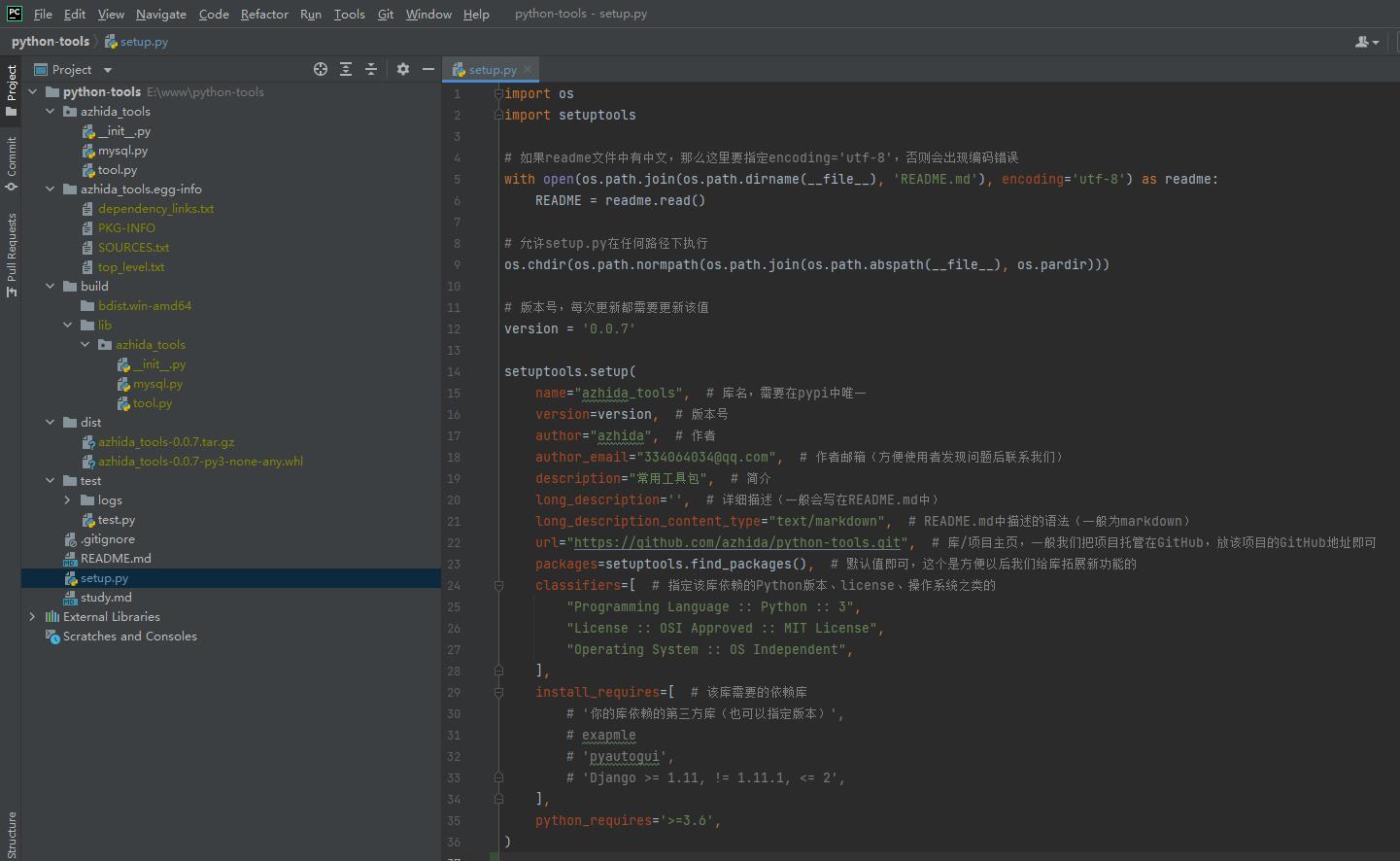
Task: Select README.md in the project tree
Action: click(x=116, y=559)
